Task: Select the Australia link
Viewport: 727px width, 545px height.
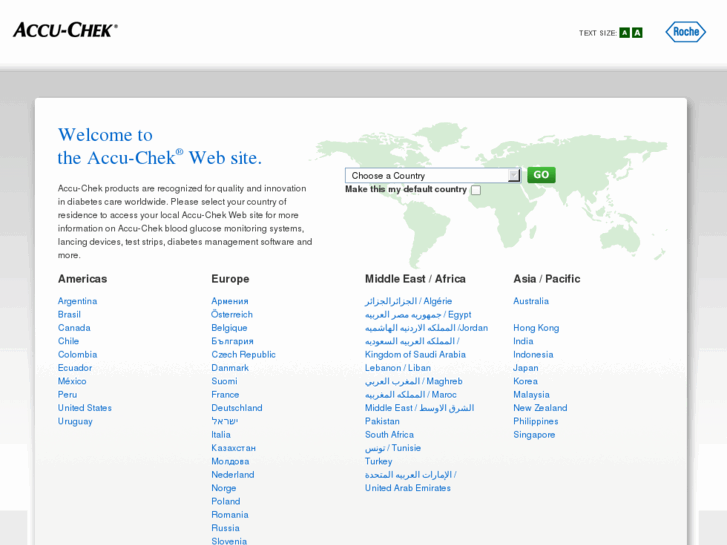Action: [x=531, y=301]
